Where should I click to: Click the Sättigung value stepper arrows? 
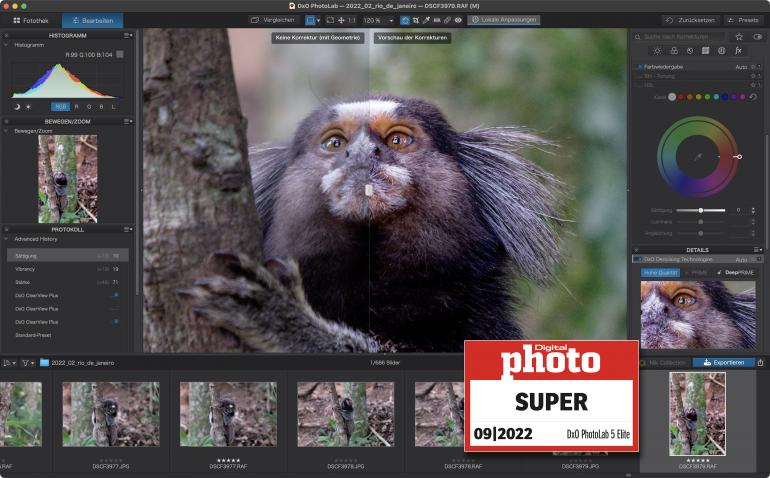coord(753,210)
